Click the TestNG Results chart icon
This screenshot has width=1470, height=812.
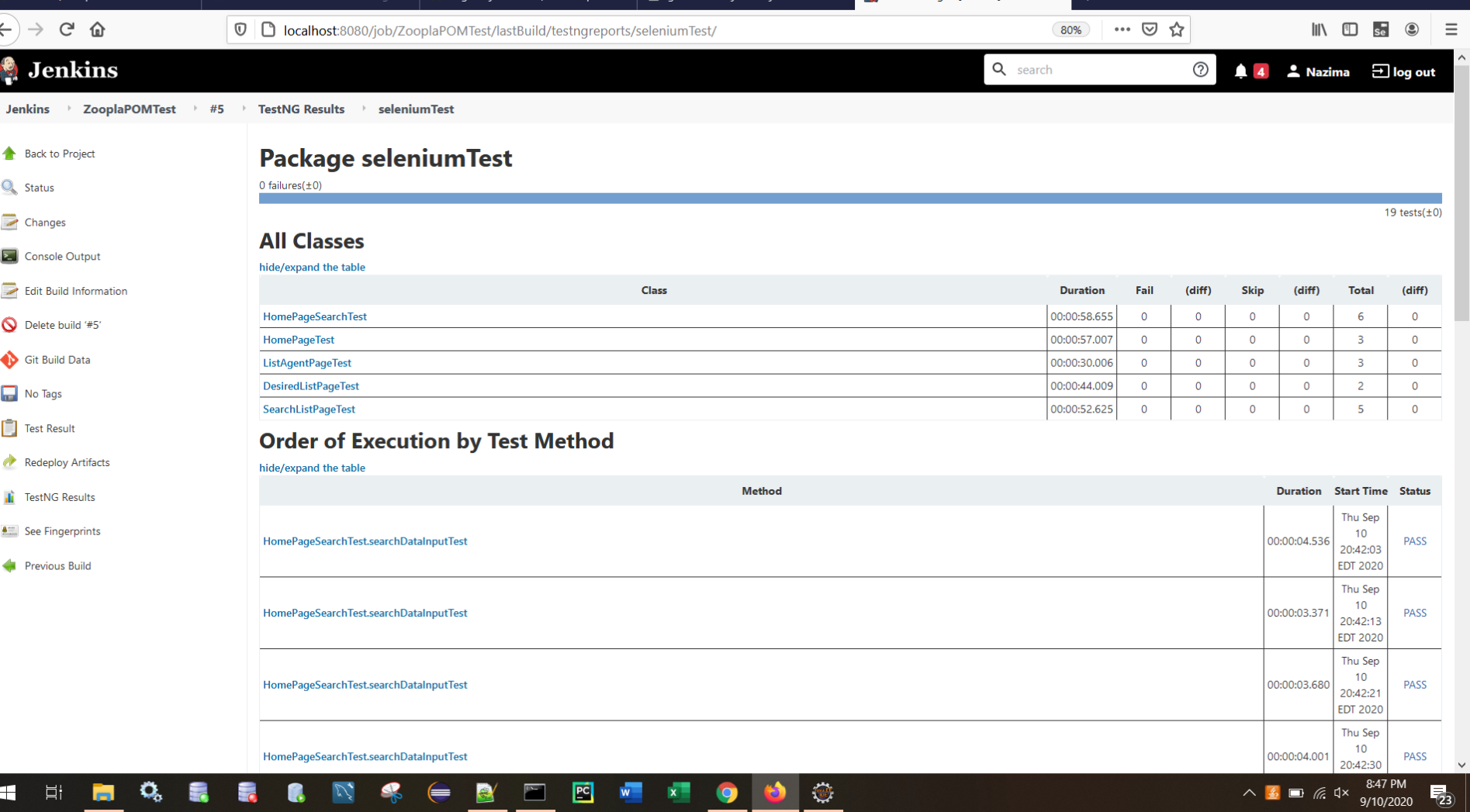pyautogui.click(x=10, y=496)
